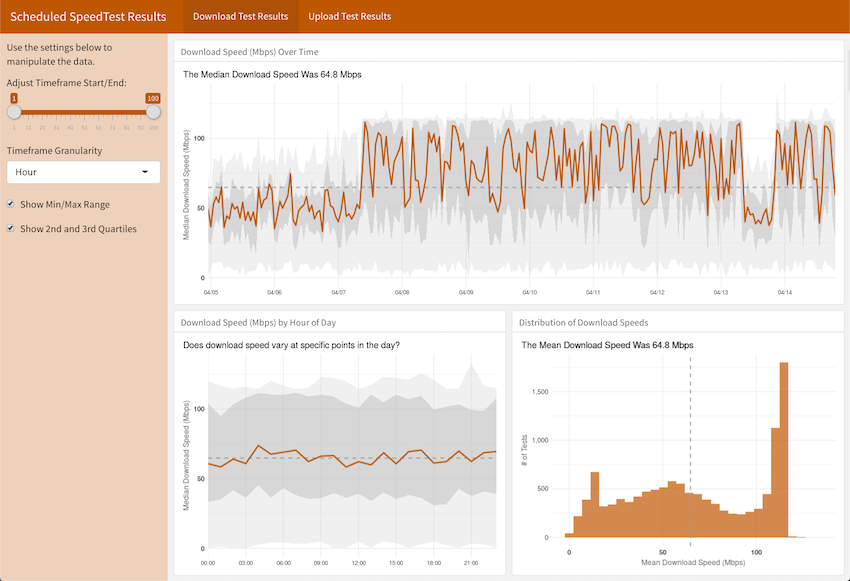
Task: Open the Download Test Results tab
Action: pos(241,16)
